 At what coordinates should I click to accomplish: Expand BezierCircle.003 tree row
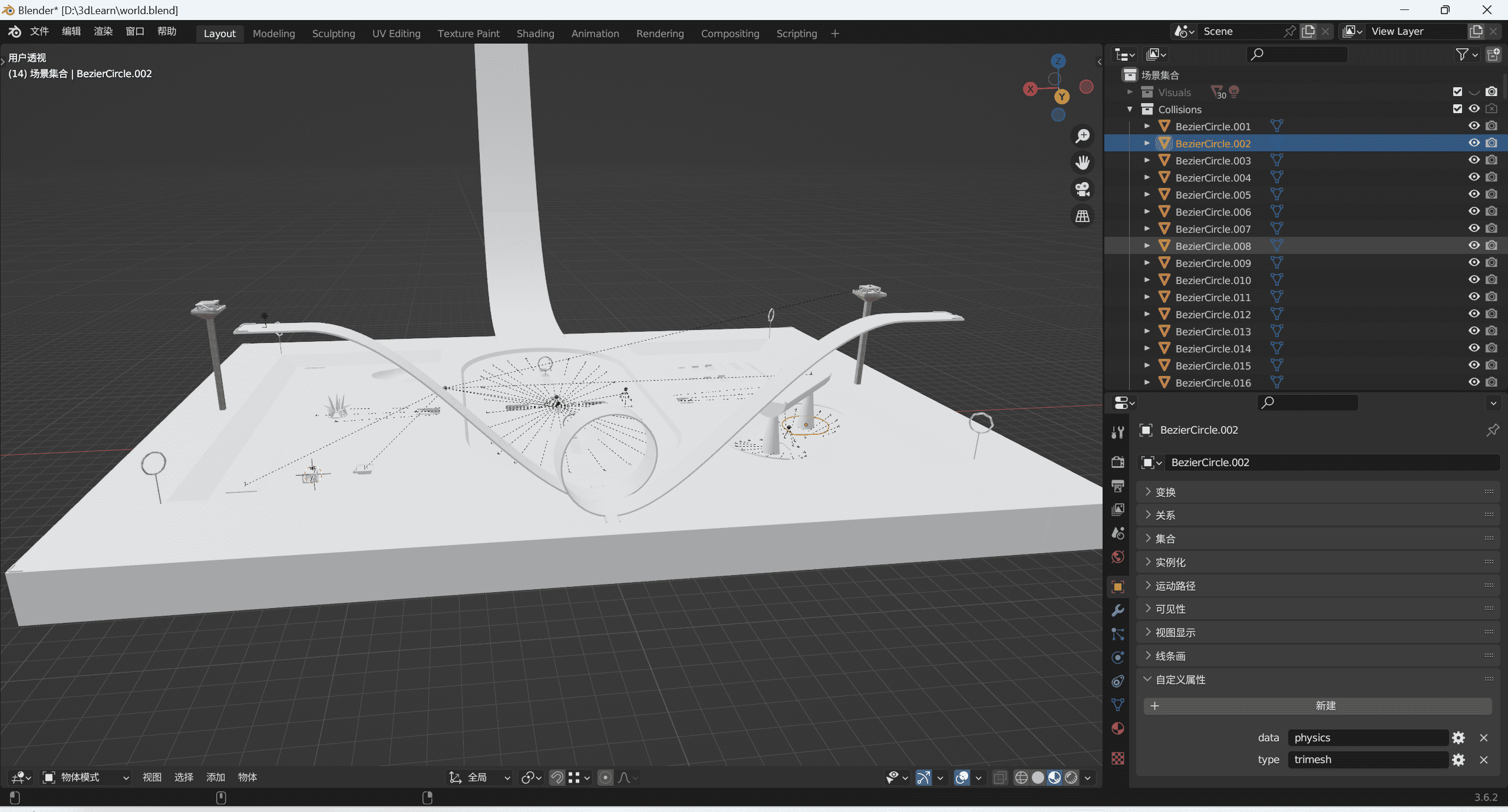pos(1147,160)
